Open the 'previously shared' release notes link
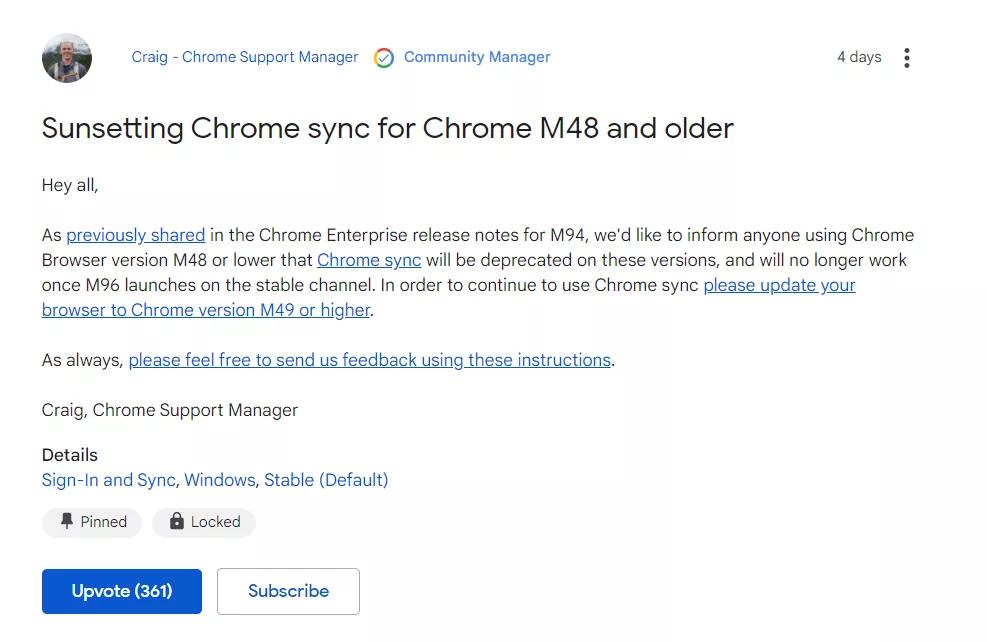Screen dimensions: 987x642 [135, 235]
